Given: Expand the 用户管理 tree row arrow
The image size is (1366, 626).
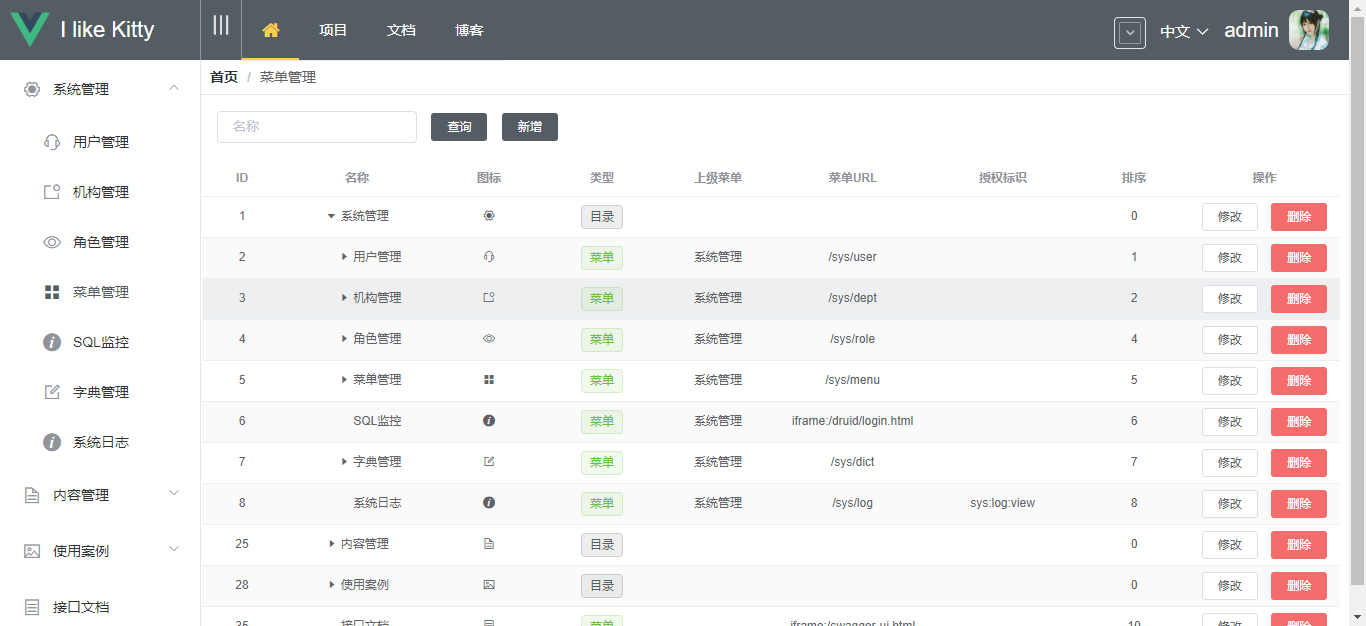Looking at the screenshot, I should tap(344, 256).
